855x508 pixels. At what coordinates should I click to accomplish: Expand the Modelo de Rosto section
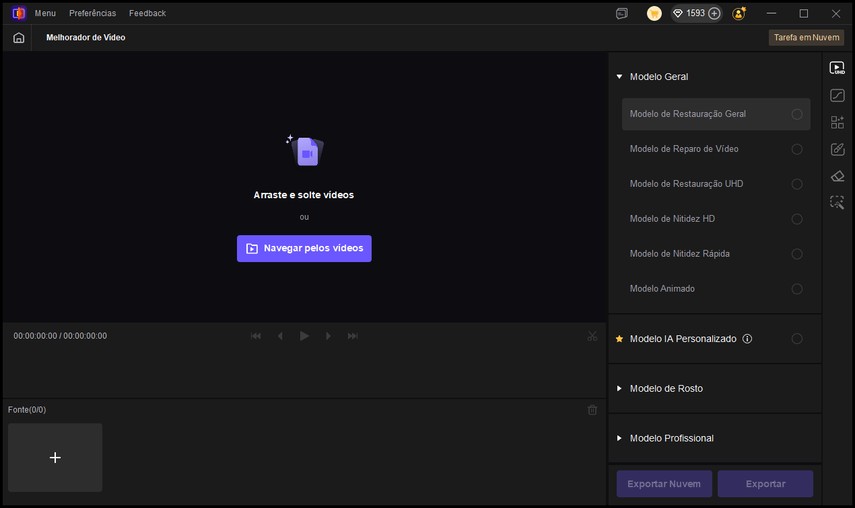click(x=619, y=389)
